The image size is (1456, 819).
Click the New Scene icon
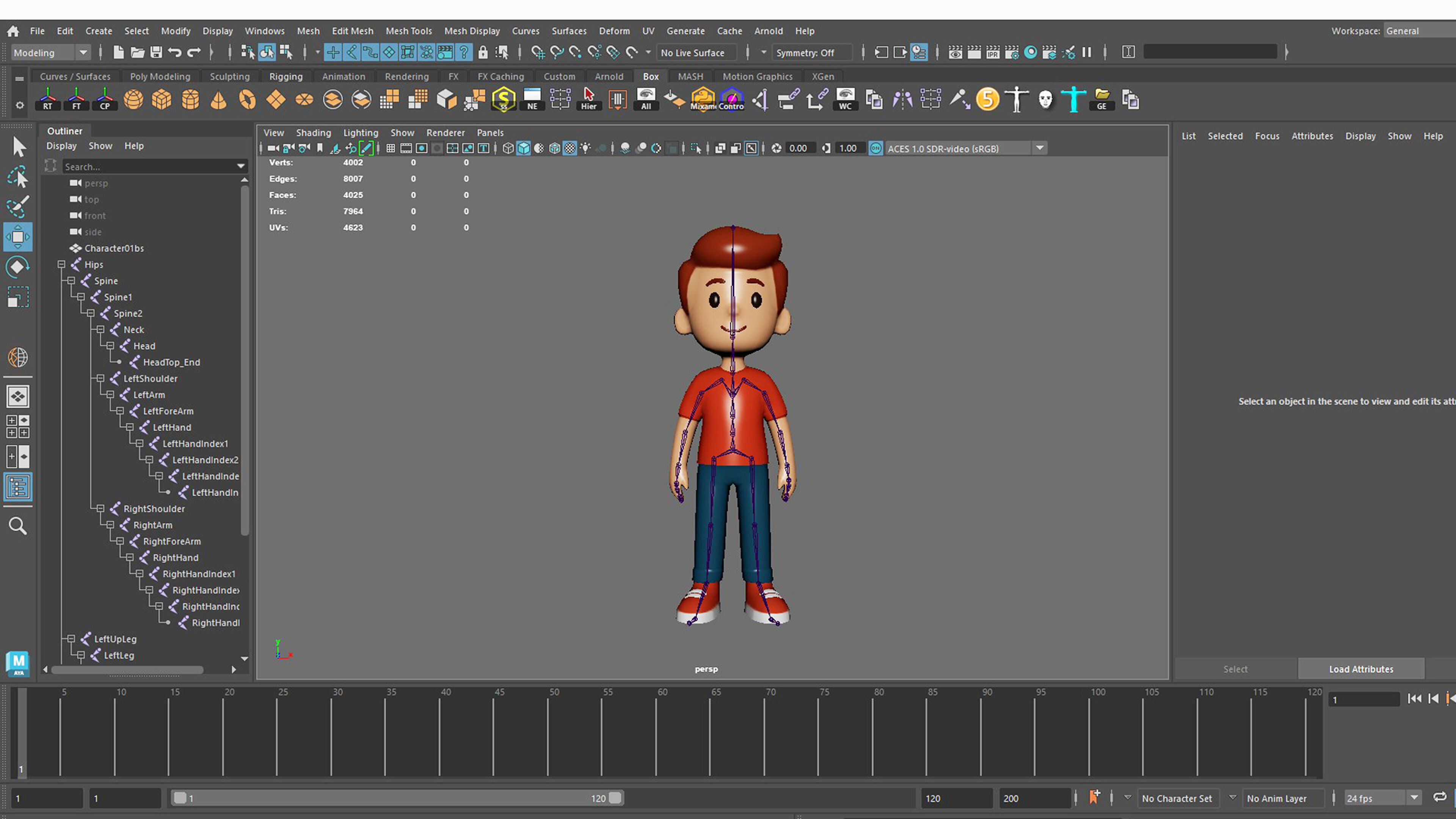click(118, 53)
